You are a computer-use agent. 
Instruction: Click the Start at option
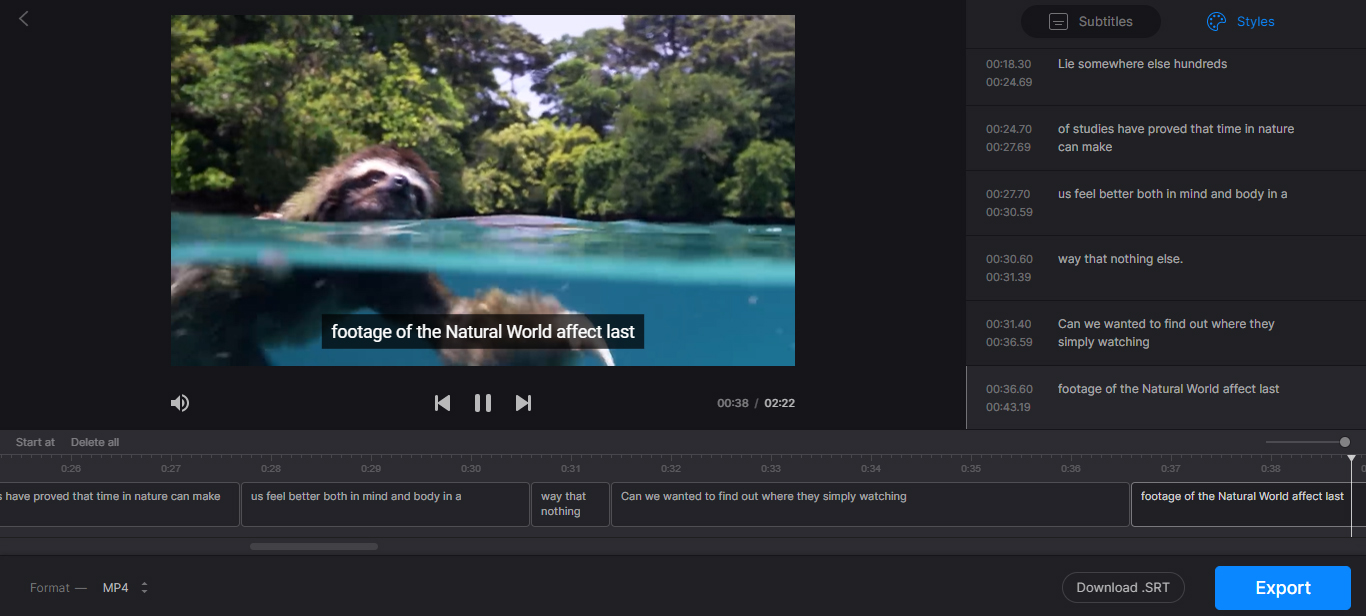35,442
